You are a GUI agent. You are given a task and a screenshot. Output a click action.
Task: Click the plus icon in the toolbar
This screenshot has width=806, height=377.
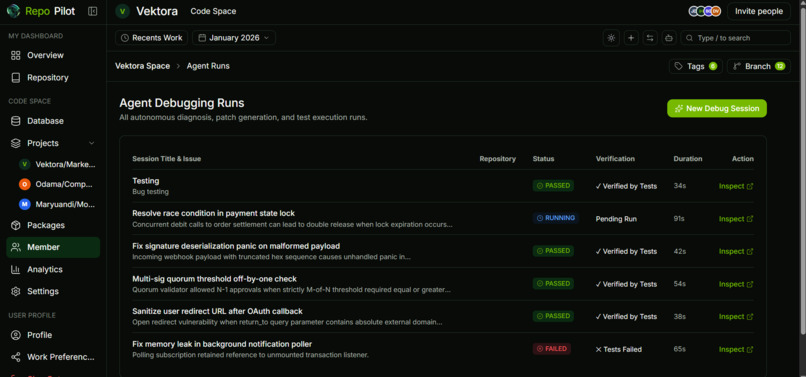[x=631, y=38]
